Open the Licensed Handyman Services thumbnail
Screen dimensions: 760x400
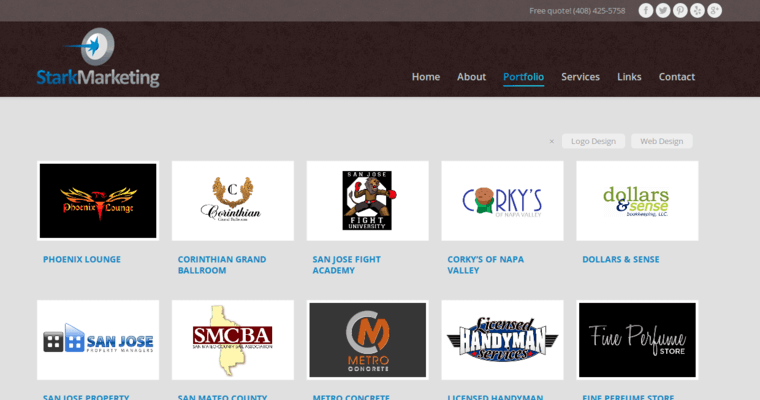pyautogui.click(x=502, y=340)
